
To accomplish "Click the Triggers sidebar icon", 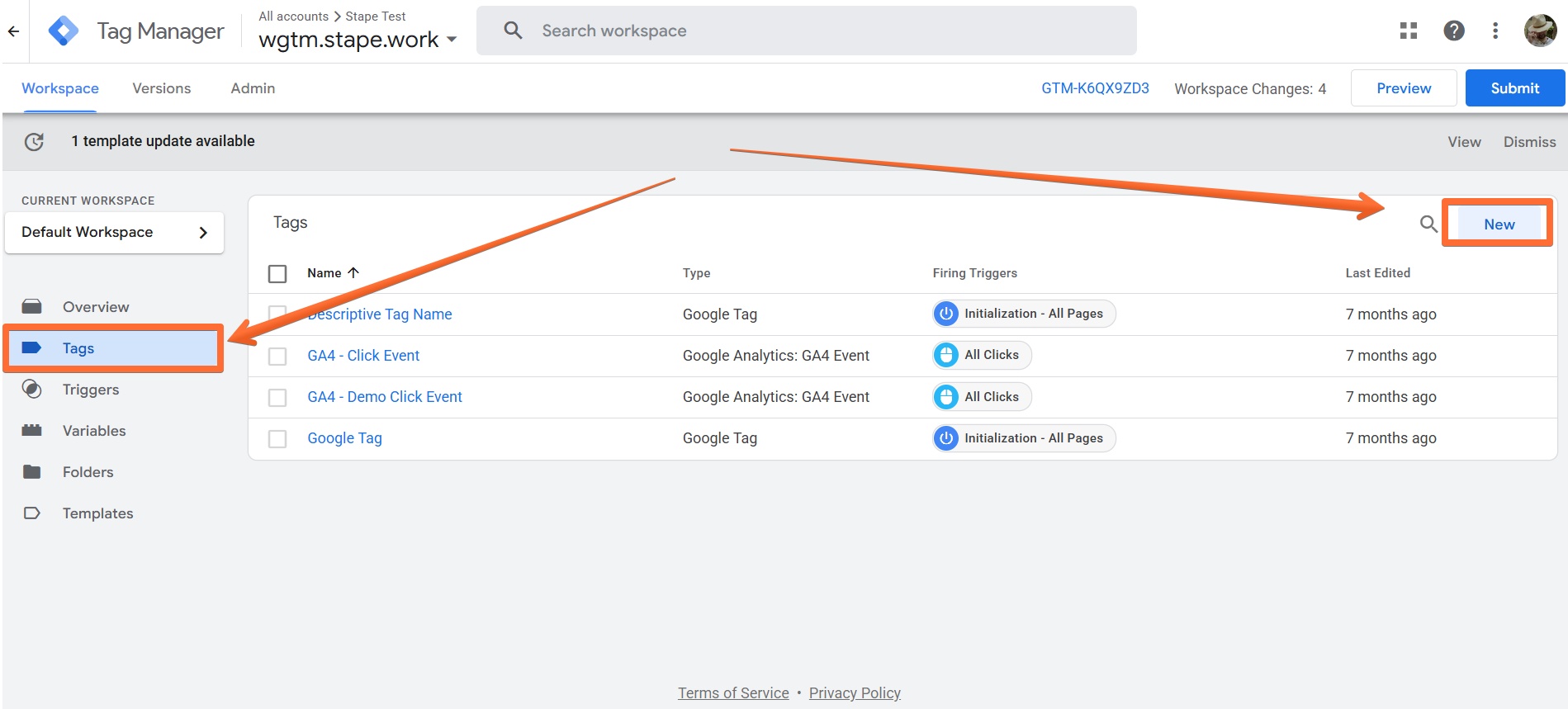I will pos(32,390).
